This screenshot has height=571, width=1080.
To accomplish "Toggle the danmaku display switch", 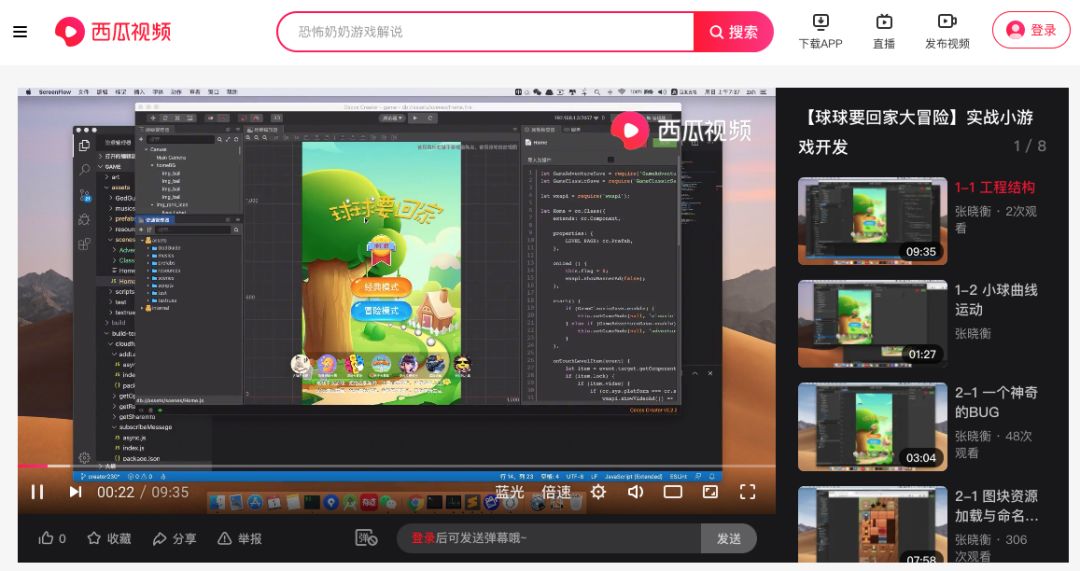I will pyautogui.click(x=366, y=538).
